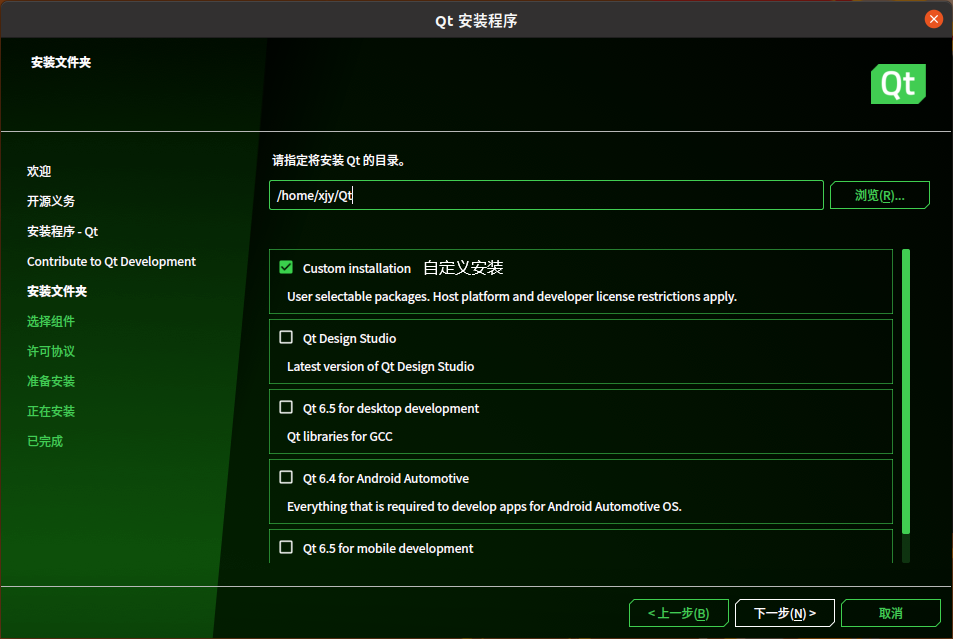Select 准备安装 step in sidebar

[x=51, y=381]
